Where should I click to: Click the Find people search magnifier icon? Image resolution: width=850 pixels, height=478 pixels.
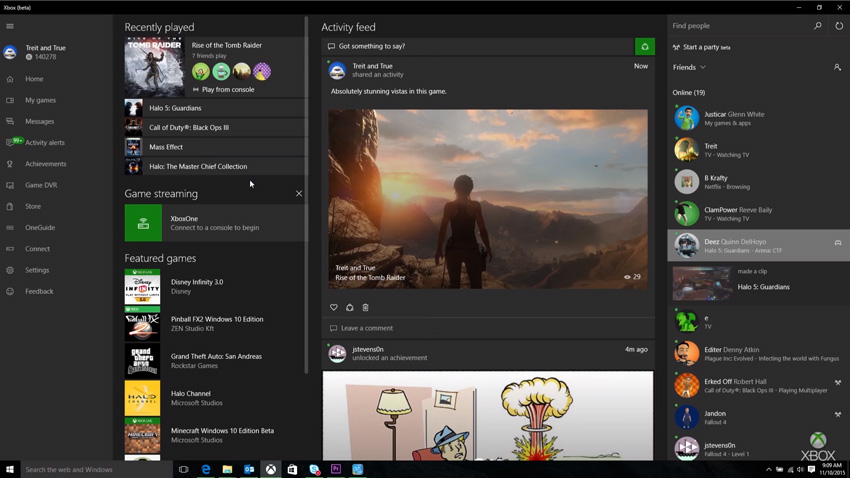coord(817,25)
